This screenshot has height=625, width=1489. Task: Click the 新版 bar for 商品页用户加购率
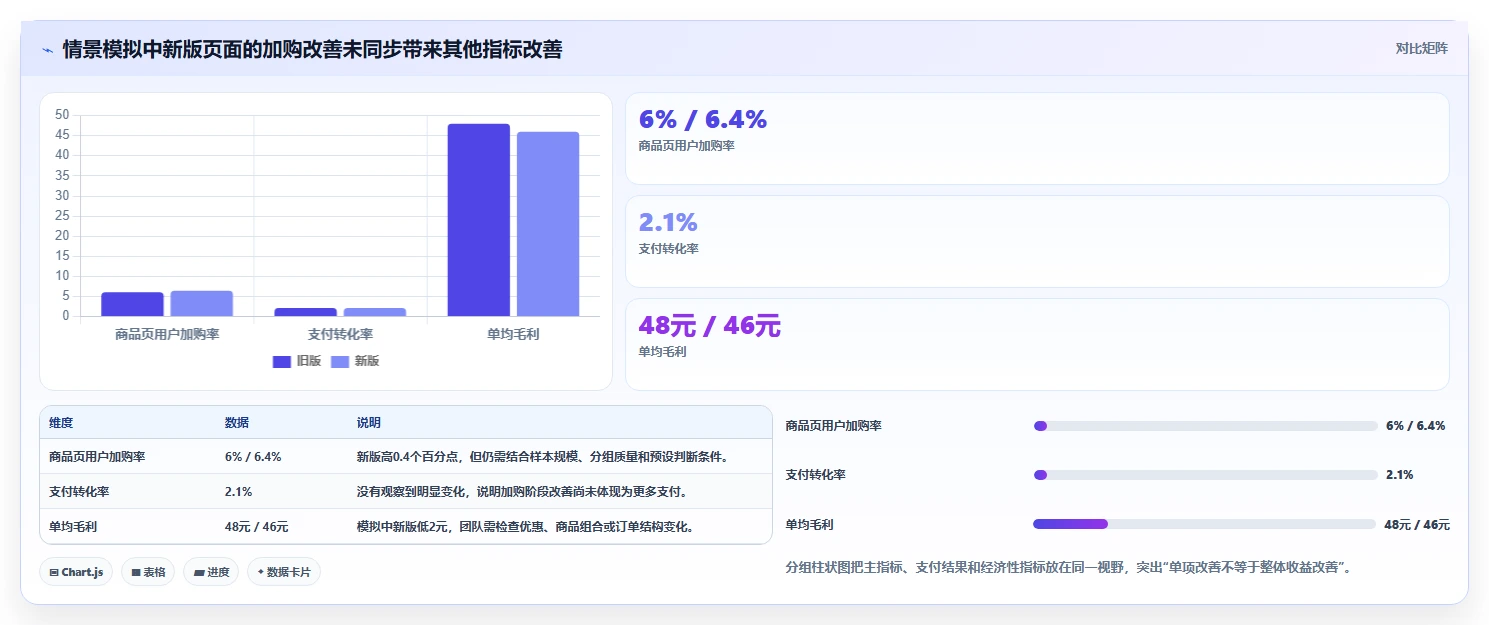point(201,303)
